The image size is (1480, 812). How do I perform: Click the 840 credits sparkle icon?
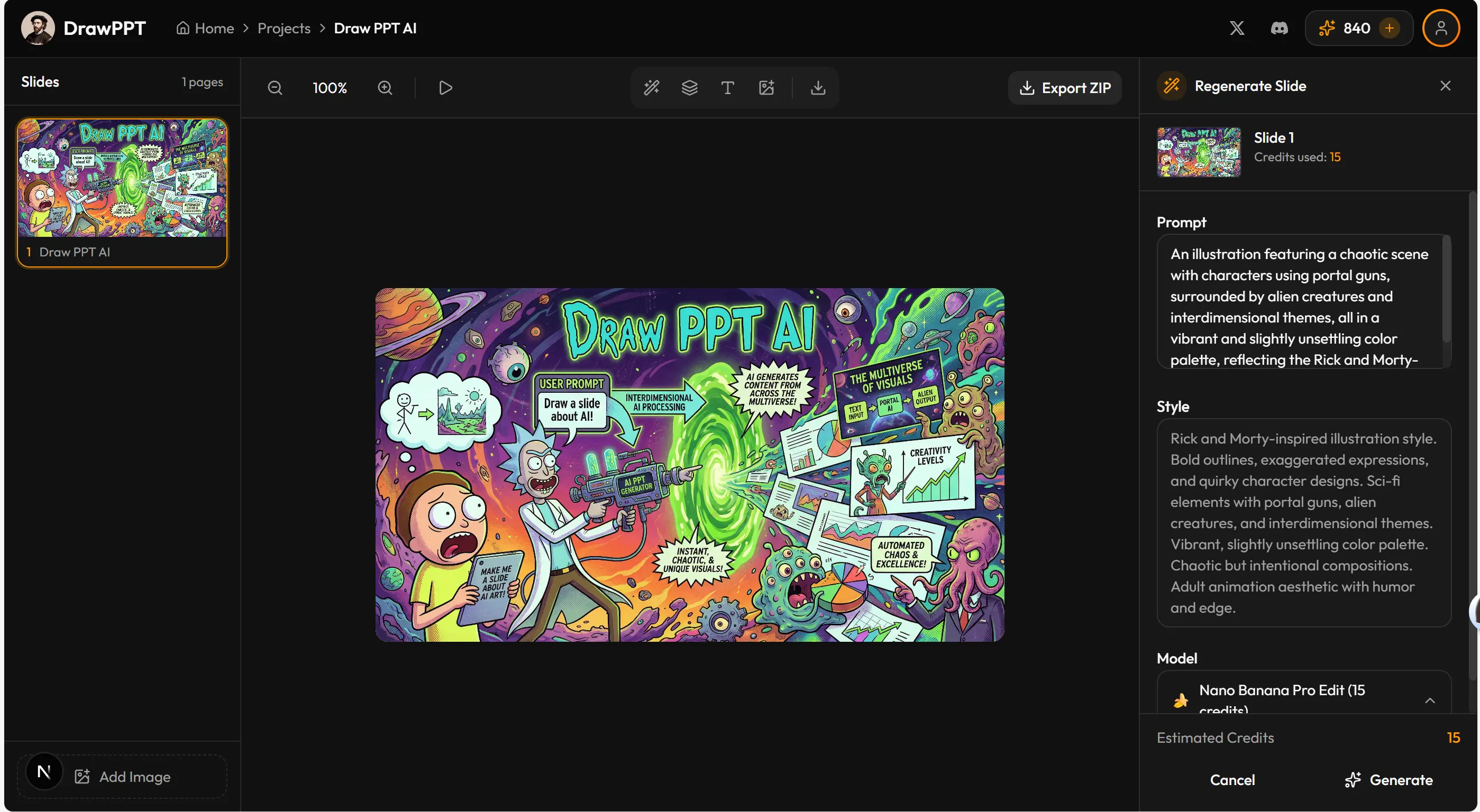[1327, 28]
